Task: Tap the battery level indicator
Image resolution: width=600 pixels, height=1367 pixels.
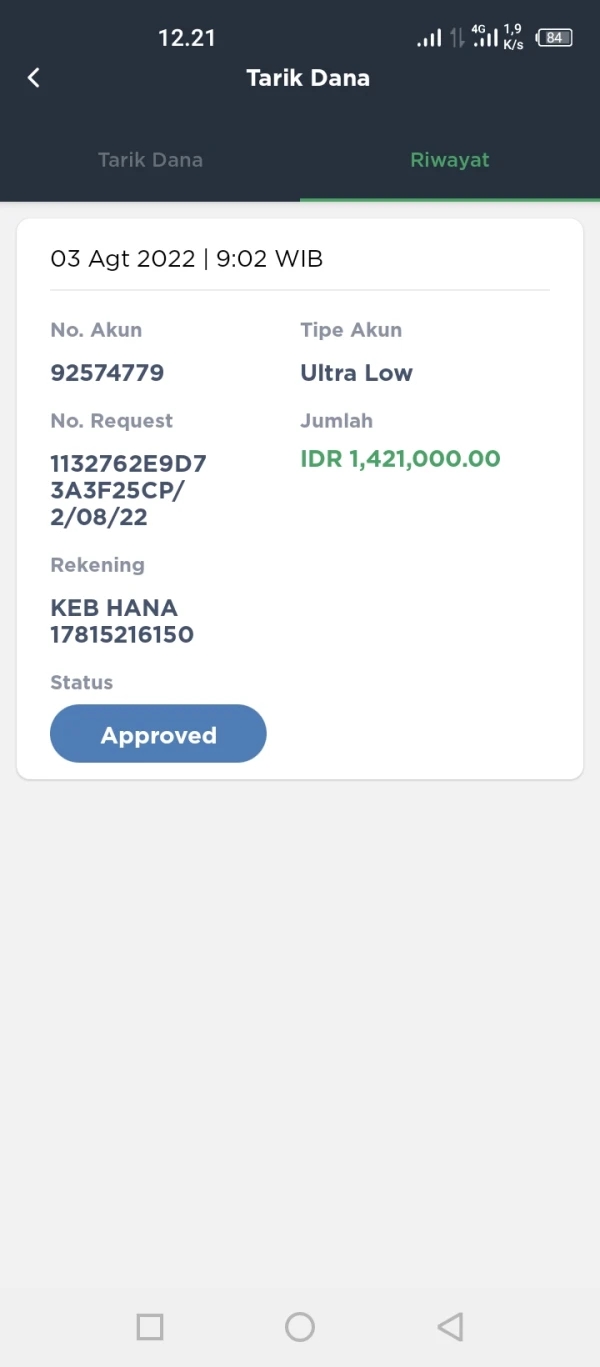Action: (554, 38)
